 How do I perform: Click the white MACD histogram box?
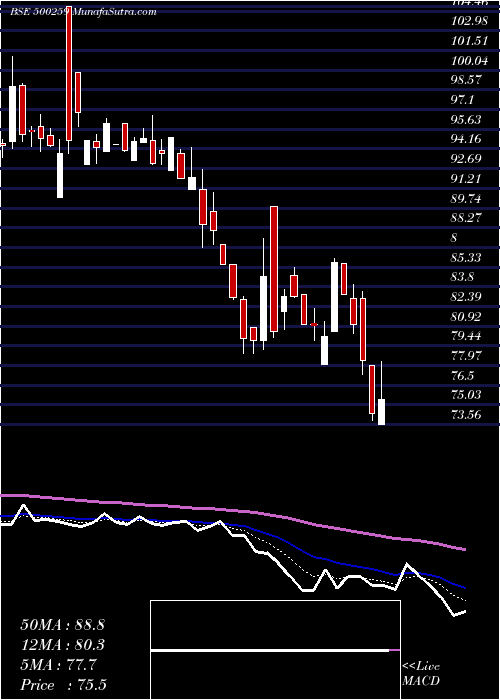275,650
